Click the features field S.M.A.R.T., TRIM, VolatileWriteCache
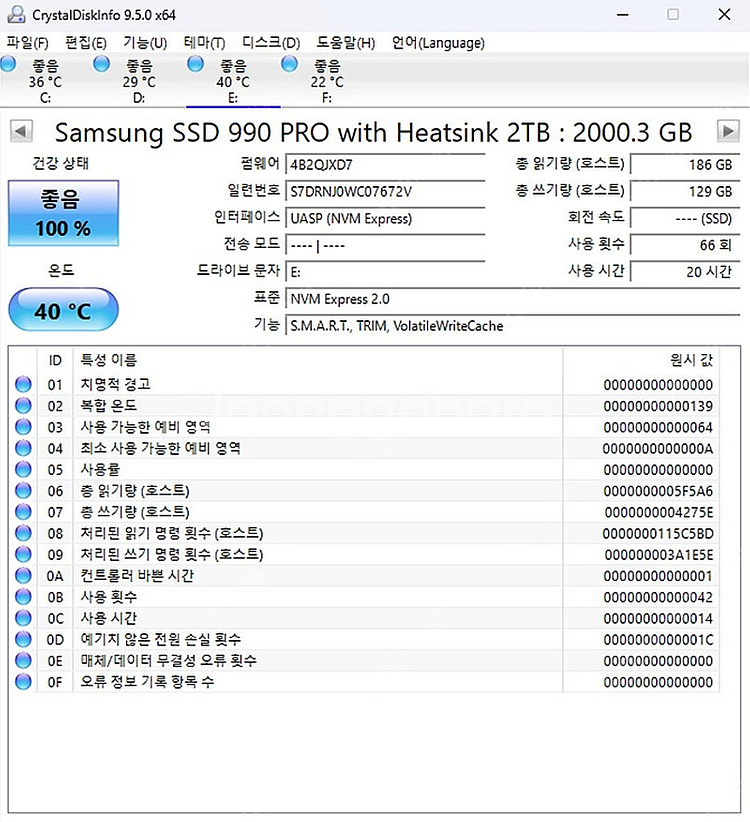 coord(513,326)
